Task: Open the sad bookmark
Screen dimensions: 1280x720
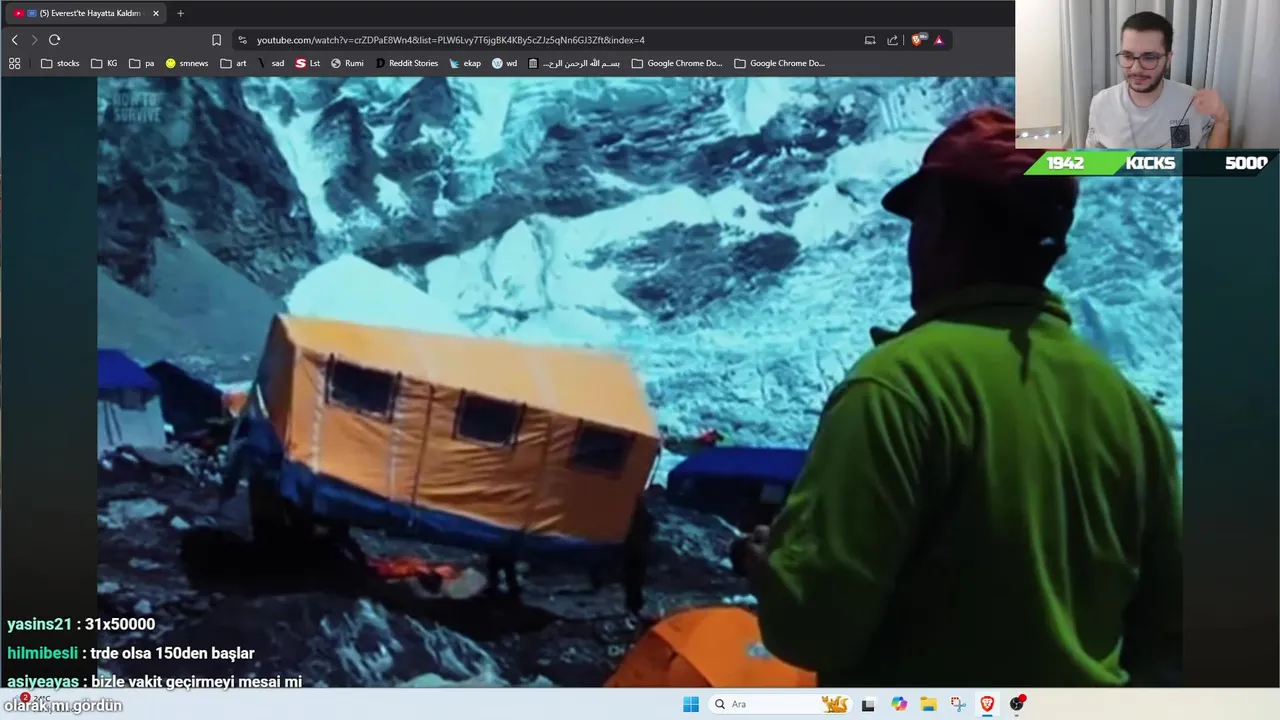Action: pos(270,63)
